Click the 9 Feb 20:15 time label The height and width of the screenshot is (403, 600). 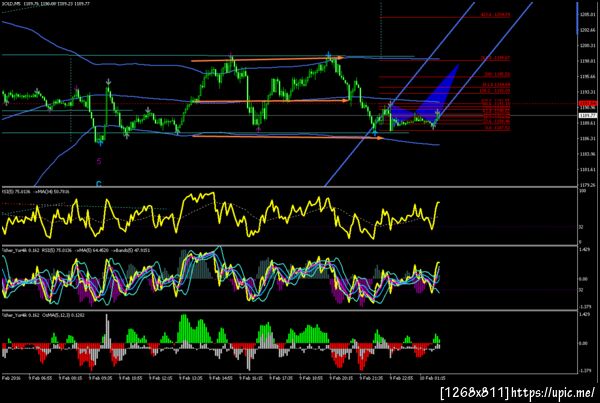(341, 378)
